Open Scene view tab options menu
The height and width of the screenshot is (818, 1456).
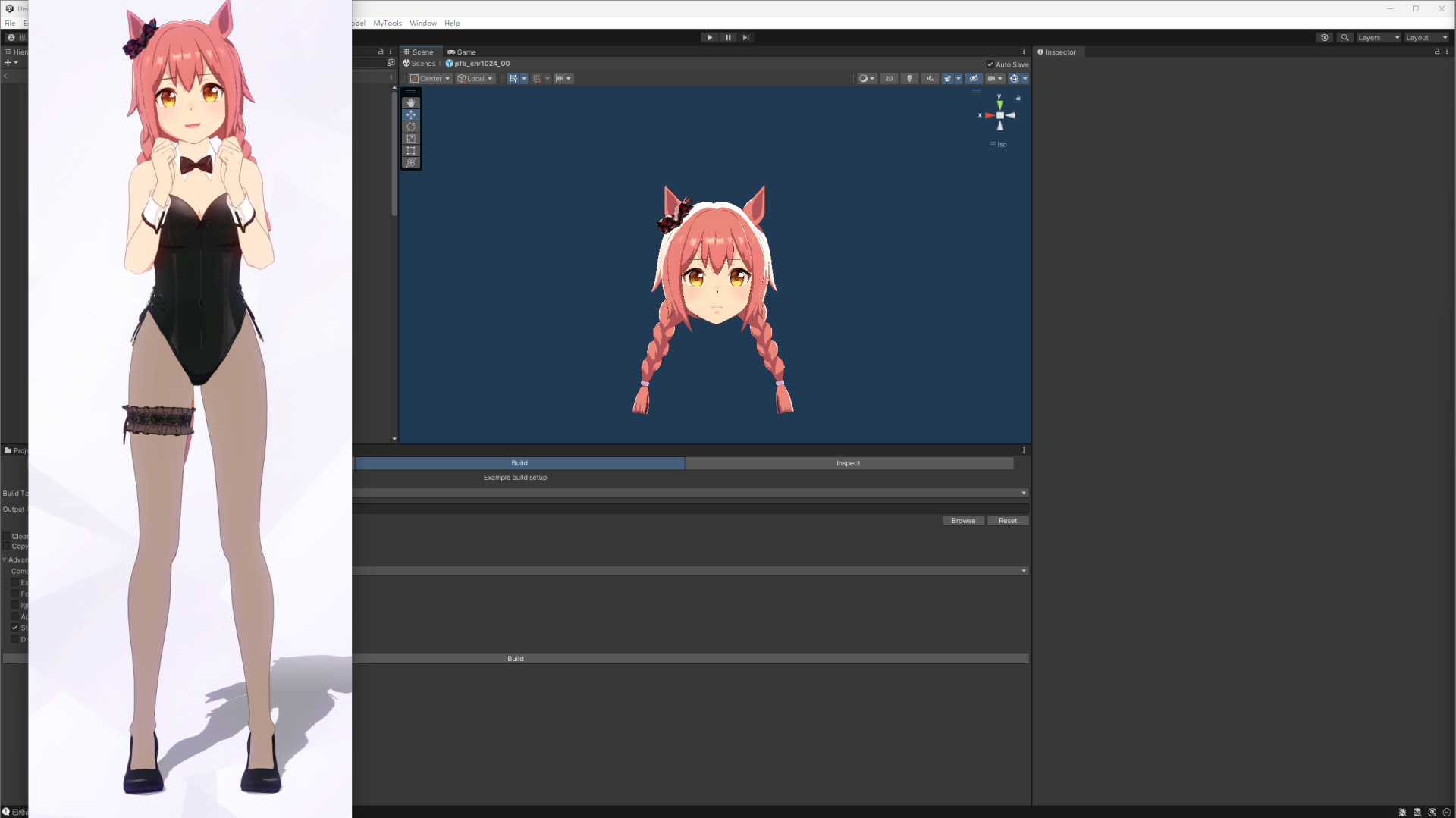pos(1024,52)
